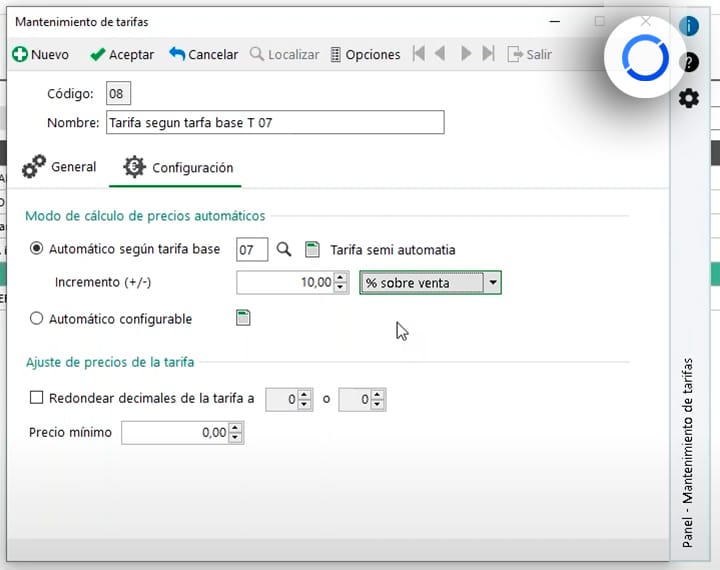This screenshot has height=570, width=720.
Task: Accept changes with Aceptar
Action: tap(122, 54)
